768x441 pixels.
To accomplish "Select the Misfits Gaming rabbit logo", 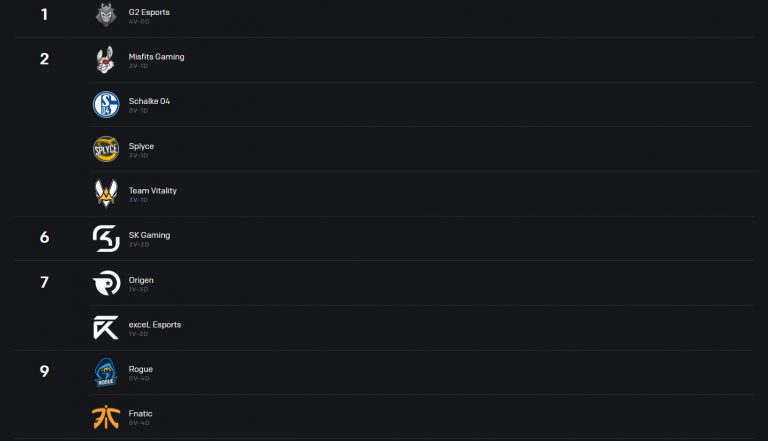I will [106, 60].
